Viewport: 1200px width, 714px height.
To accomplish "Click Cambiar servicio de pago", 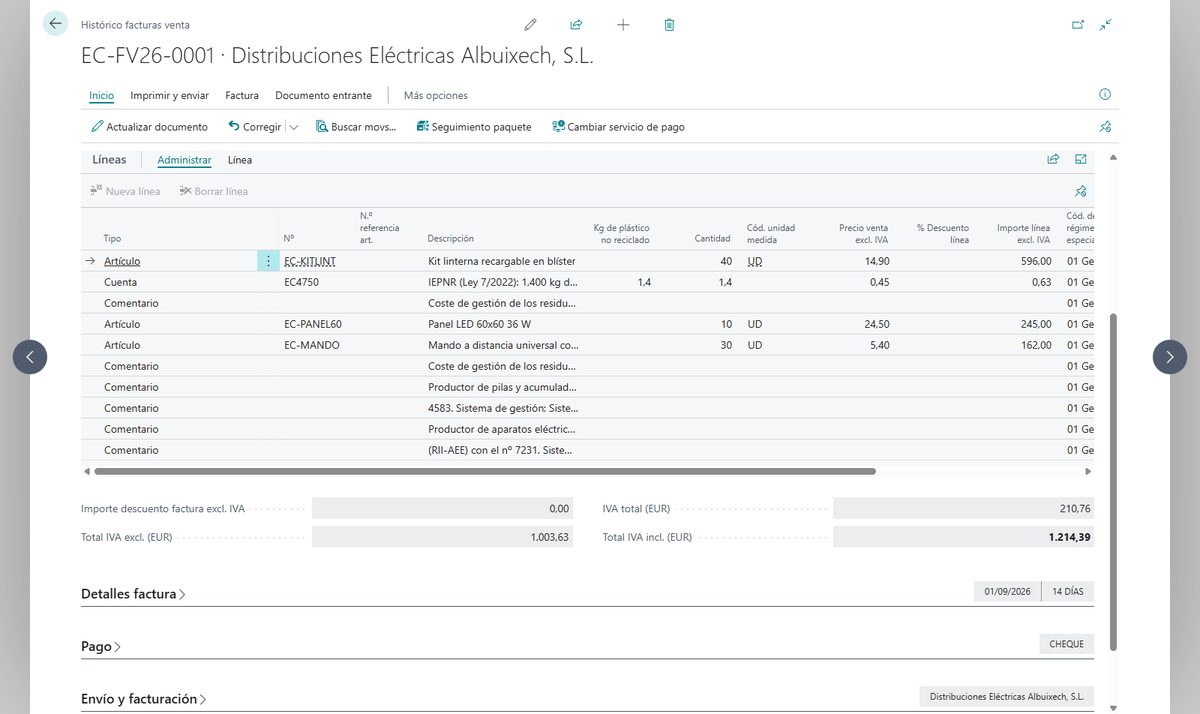I will (x=618, y=127).
